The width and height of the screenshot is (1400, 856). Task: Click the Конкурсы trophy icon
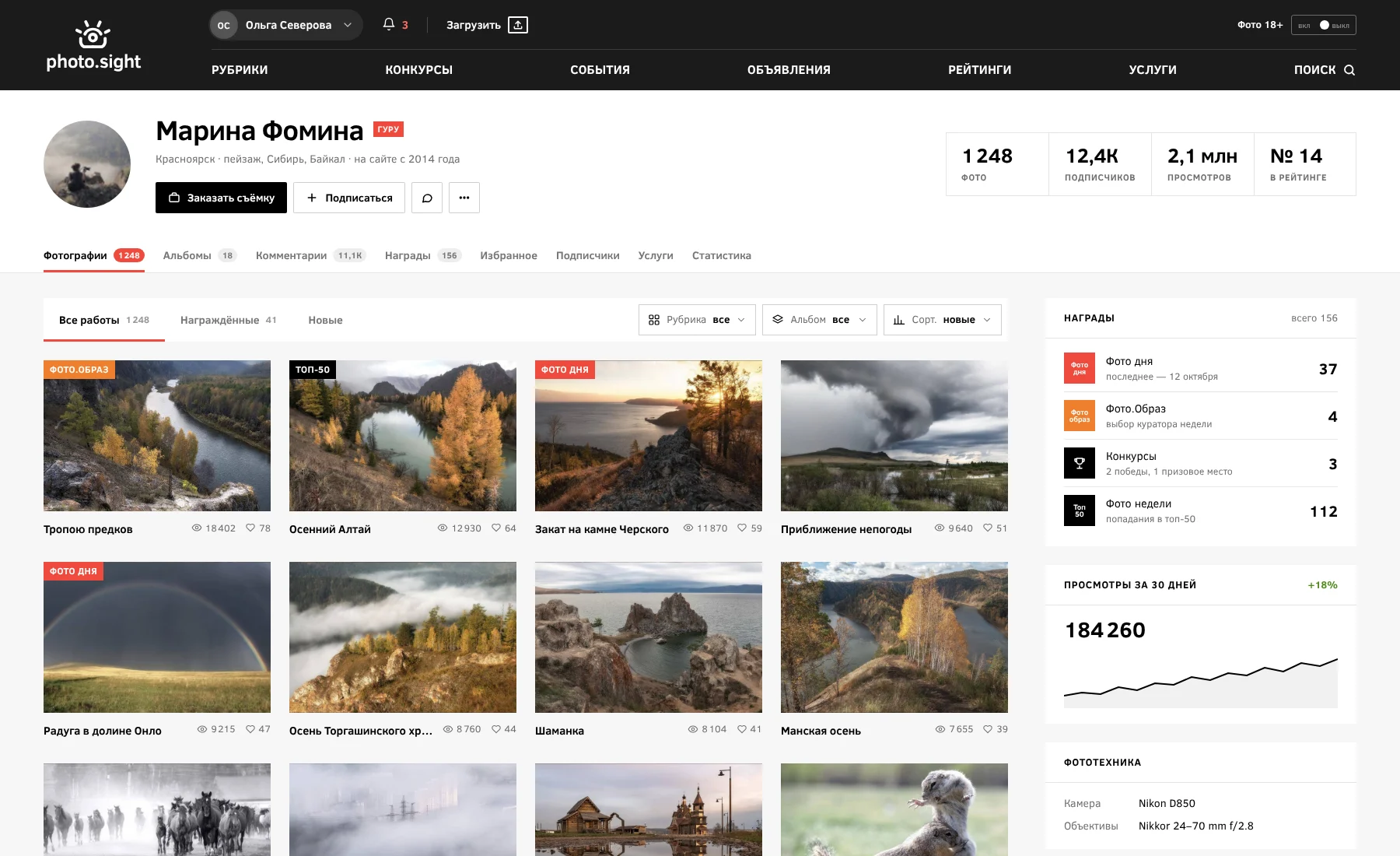(1080, 463)
